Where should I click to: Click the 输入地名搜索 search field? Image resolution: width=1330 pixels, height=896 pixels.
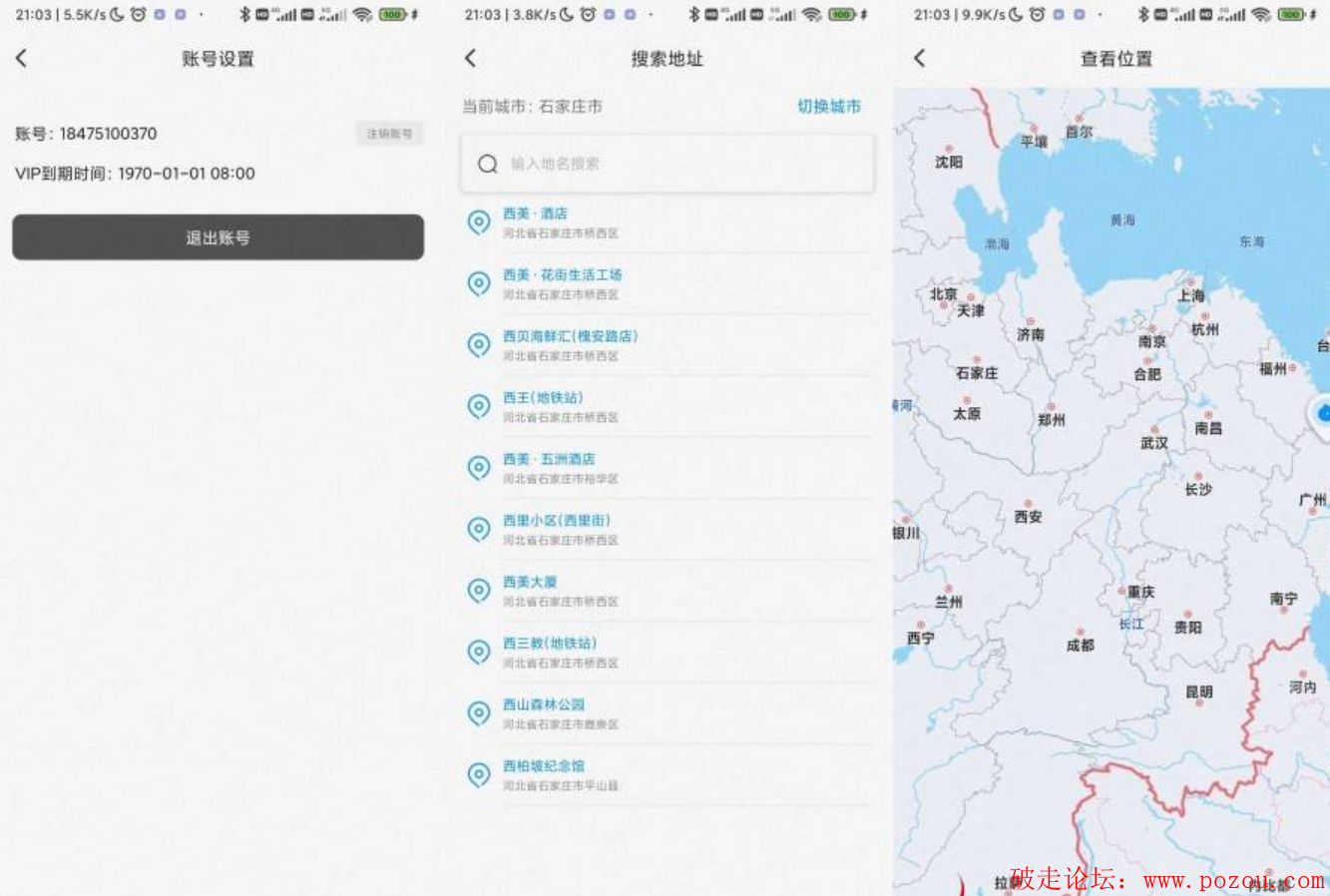[678, 164]
